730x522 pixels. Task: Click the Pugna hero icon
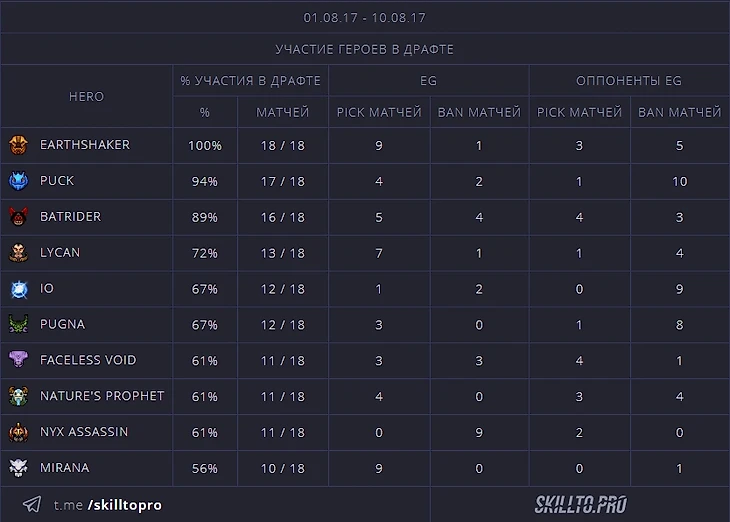pyautogui.click(x=18, y=325)
